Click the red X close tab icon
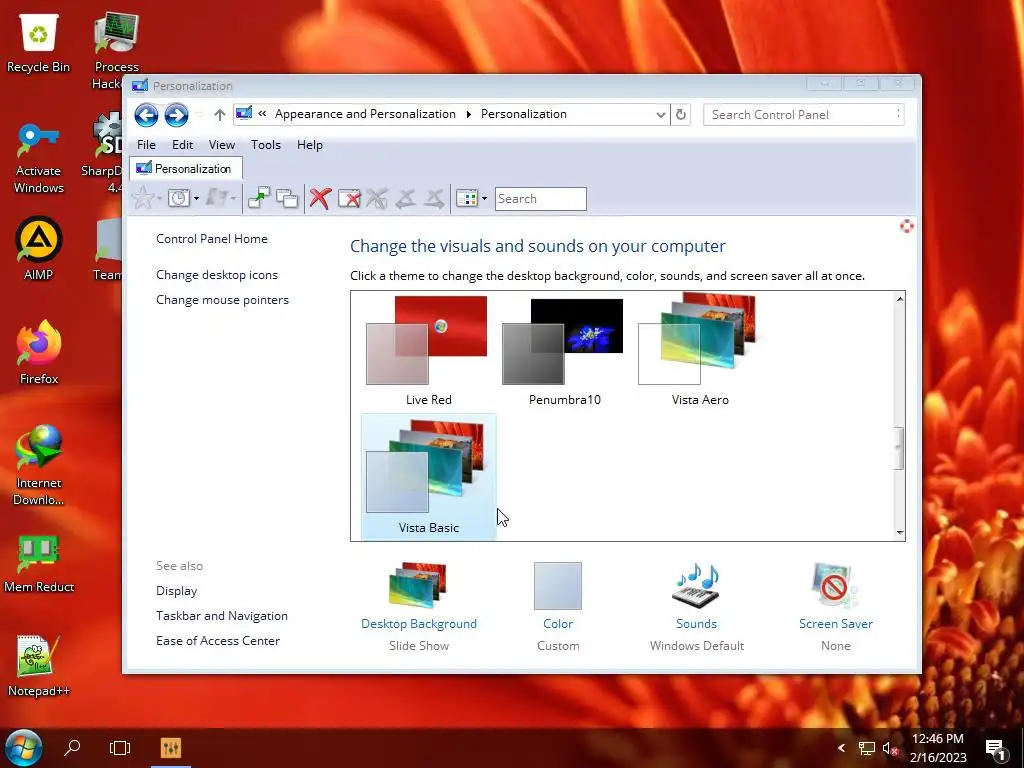Viewport: 1024px width, 768px height. click(x=320, y=198)
